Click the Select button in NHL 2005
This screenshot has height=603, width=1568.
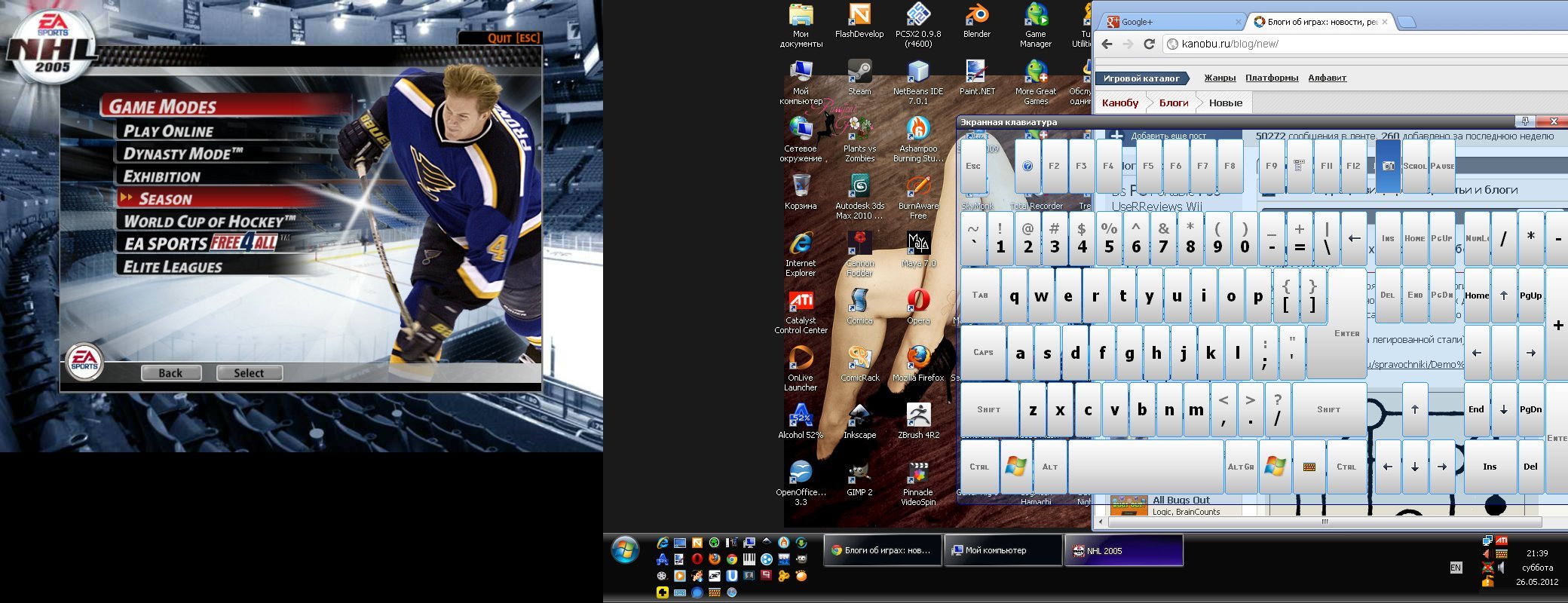coord(249,372)
